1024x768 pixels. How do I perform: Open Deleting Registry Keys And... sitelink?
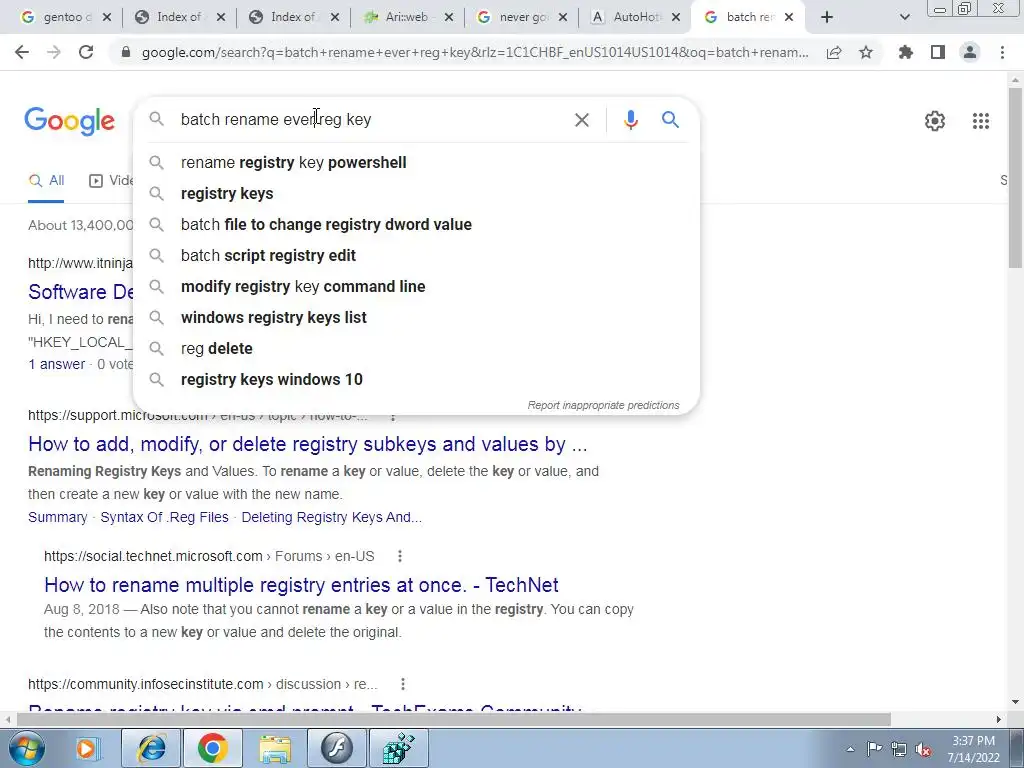[332, 517]
